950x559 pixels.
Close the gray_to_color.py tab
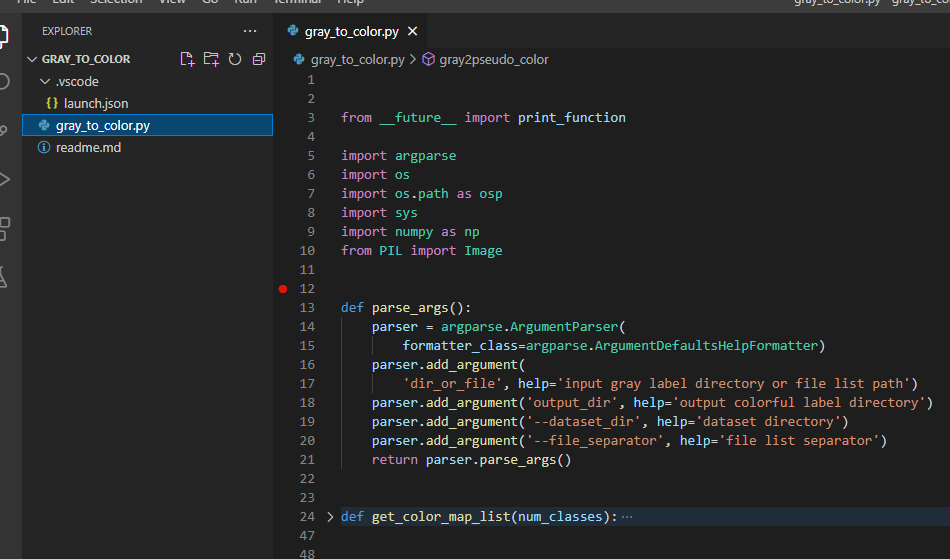click(413, 31)
